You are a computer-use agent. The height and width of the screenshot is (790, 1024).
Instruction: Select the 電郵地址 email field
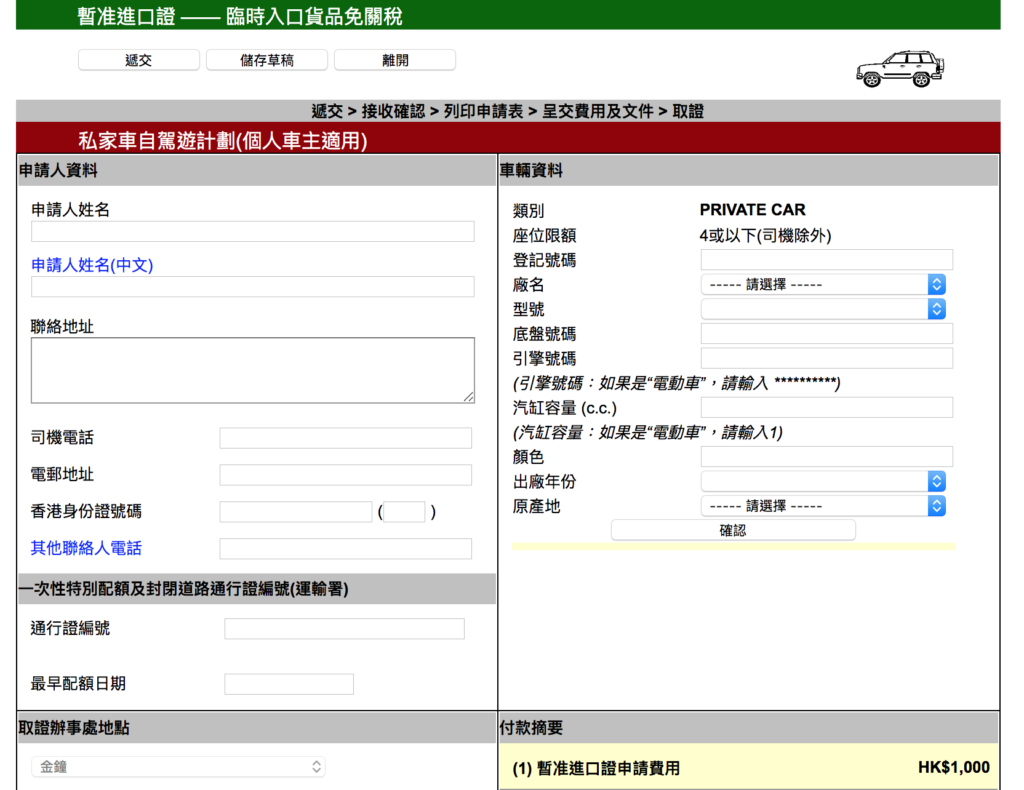click(x=345, y=475)
